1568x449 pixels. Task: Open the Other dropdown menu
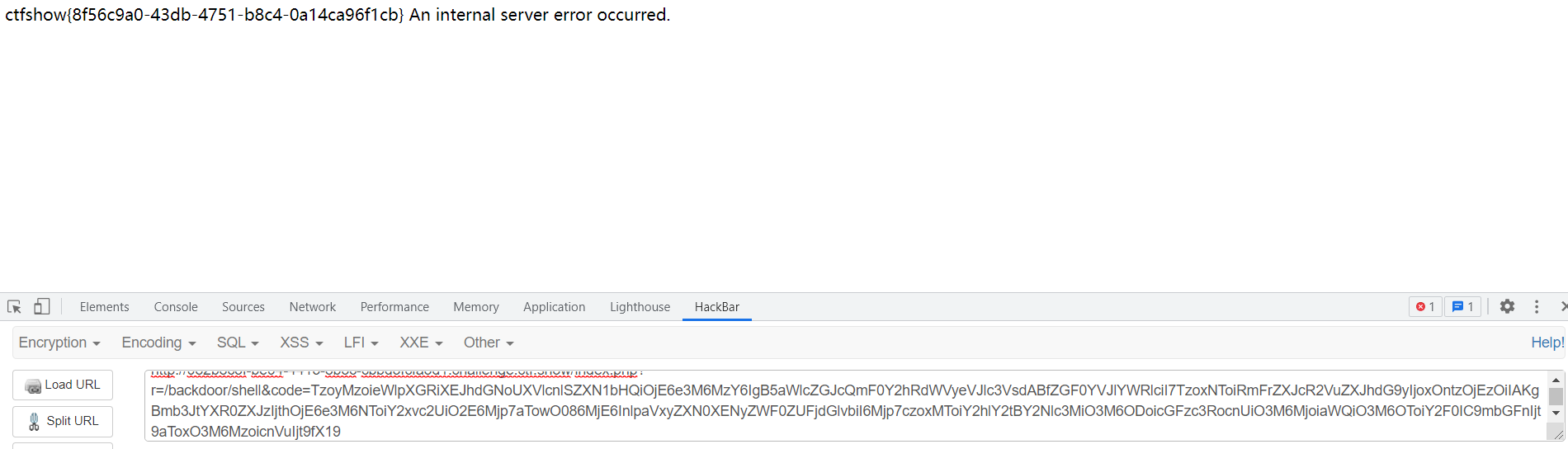point(489,343)
